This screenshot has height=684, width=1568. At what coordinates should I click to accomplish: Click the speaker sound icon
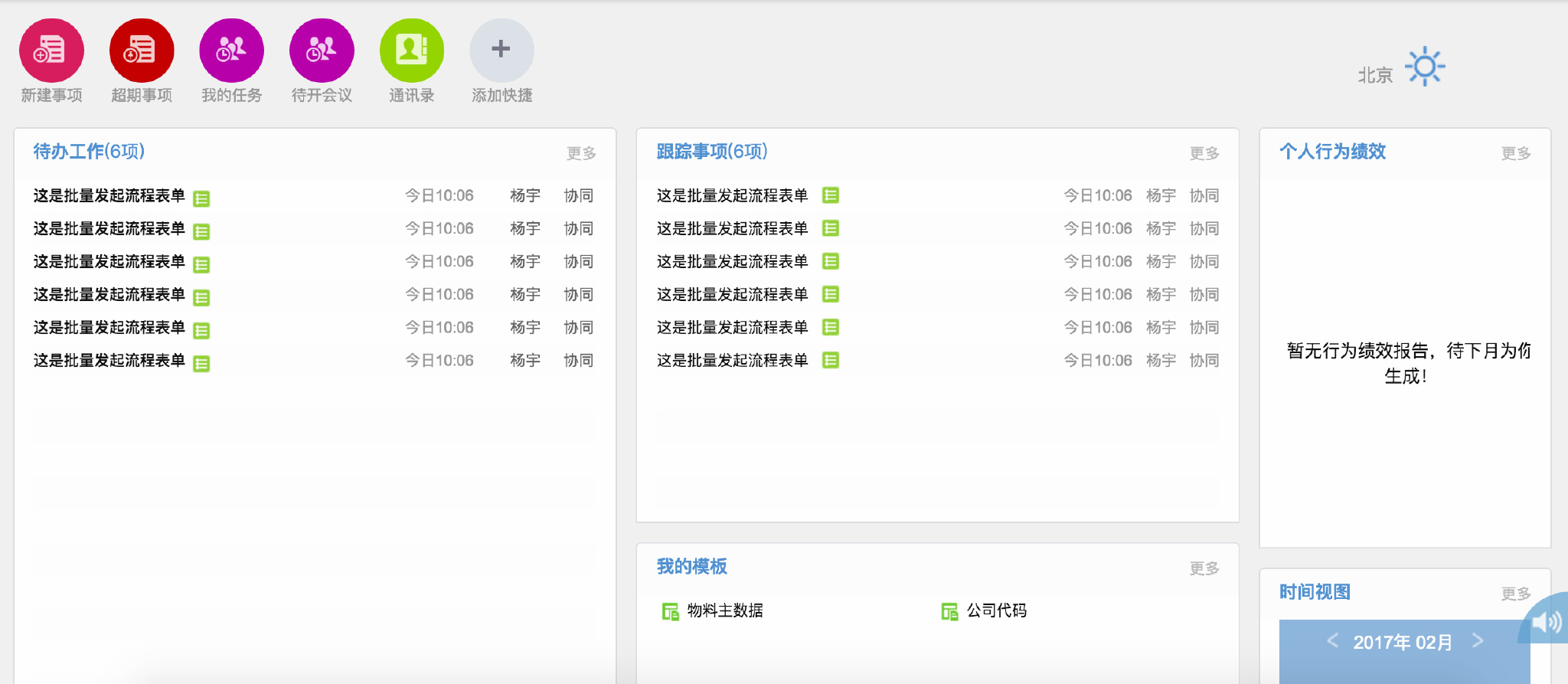[1547, 622]
